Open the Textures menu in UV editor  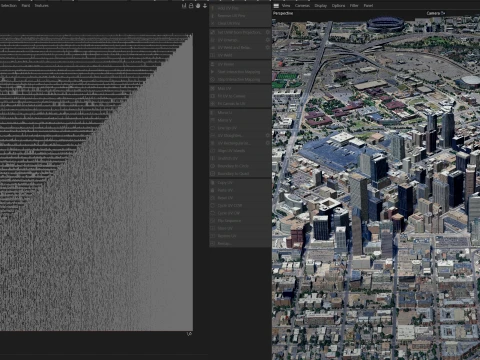41,5
